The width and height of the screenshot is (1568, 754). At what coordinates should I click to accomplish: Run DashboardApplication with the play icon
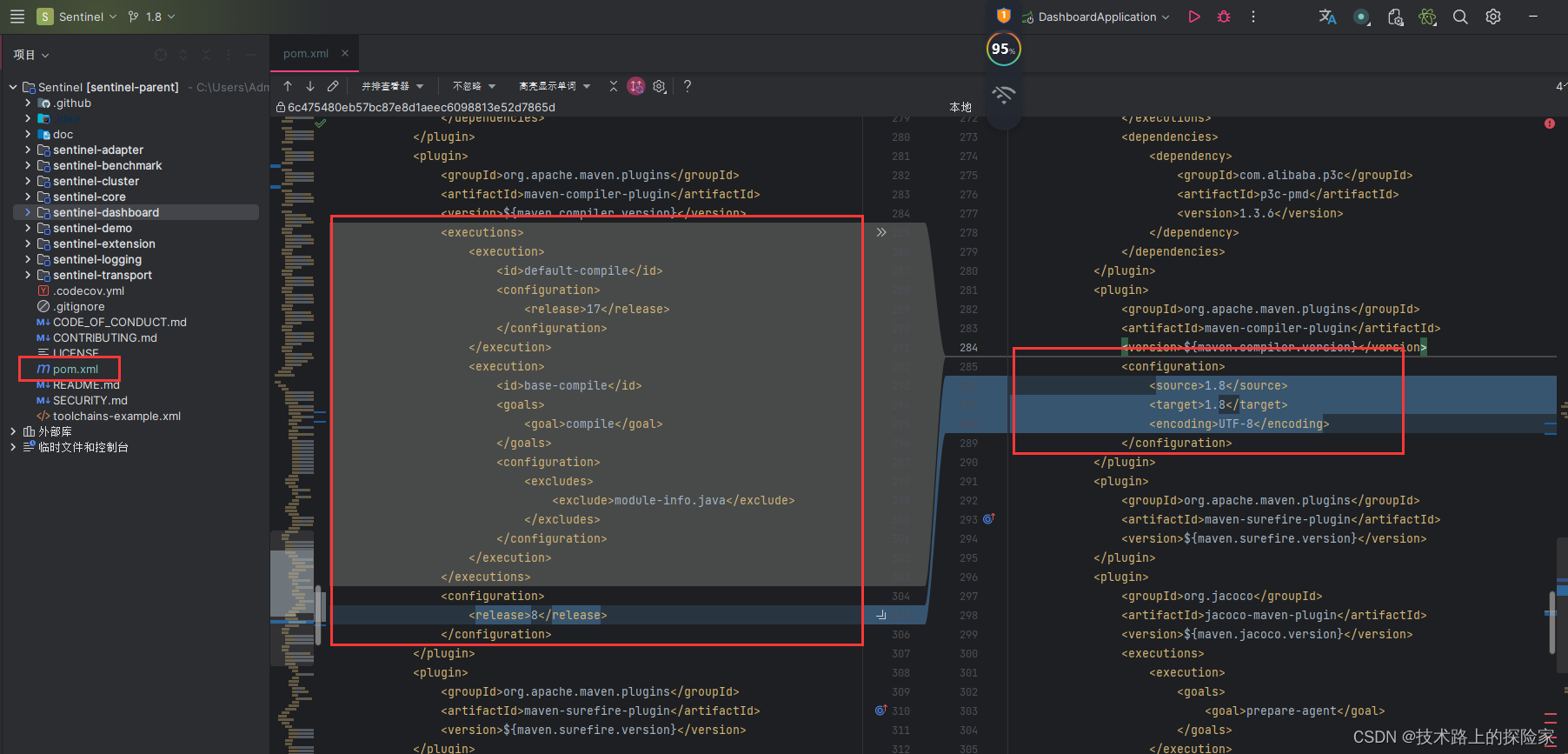coord(1194,17)
